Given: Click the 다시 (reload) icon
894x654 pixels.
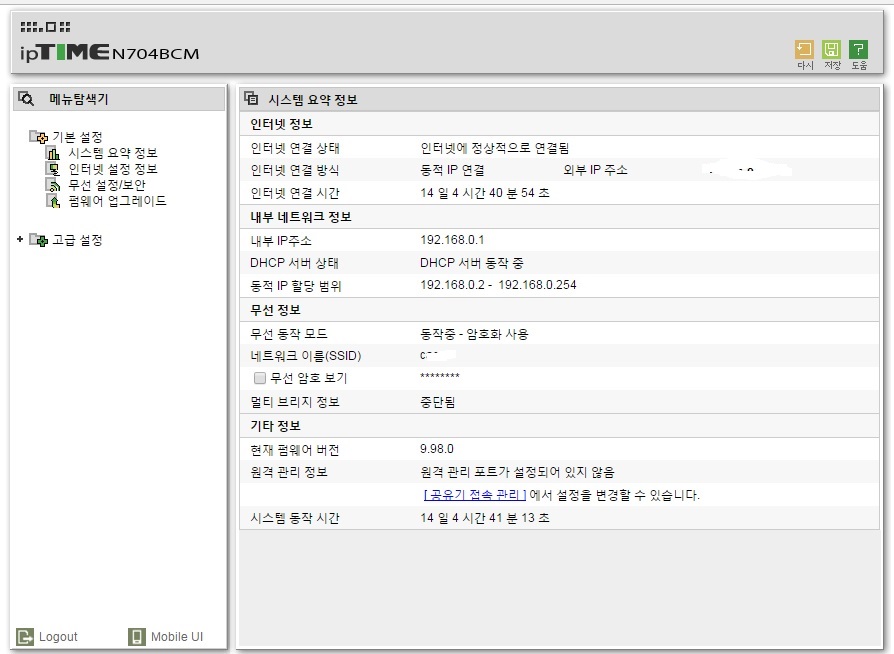Looking at the screenshot, I should (x=804, y=50).
